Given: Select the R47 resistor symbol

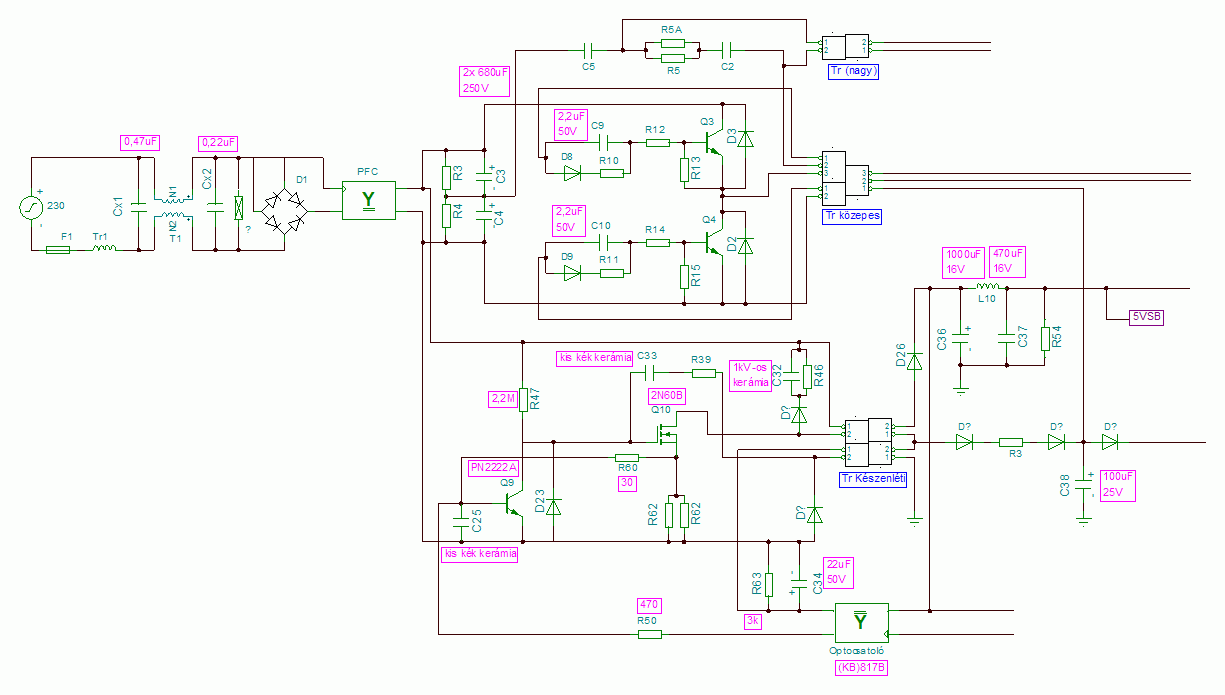Looking at the screenshot, I should point(523,400).
